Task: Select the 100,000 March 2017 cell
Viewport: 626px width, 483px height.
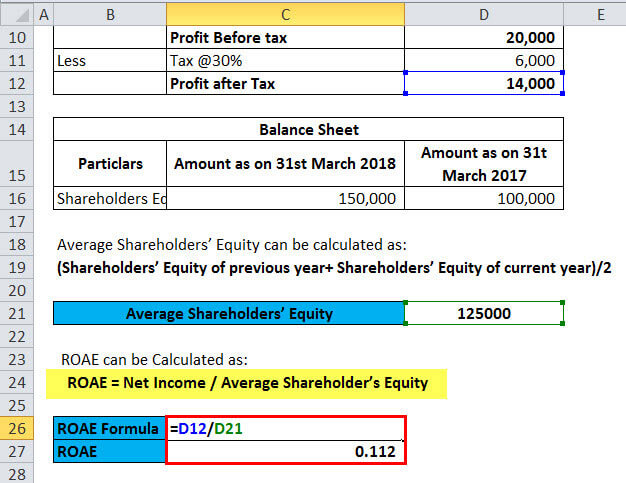Action: 484,198
